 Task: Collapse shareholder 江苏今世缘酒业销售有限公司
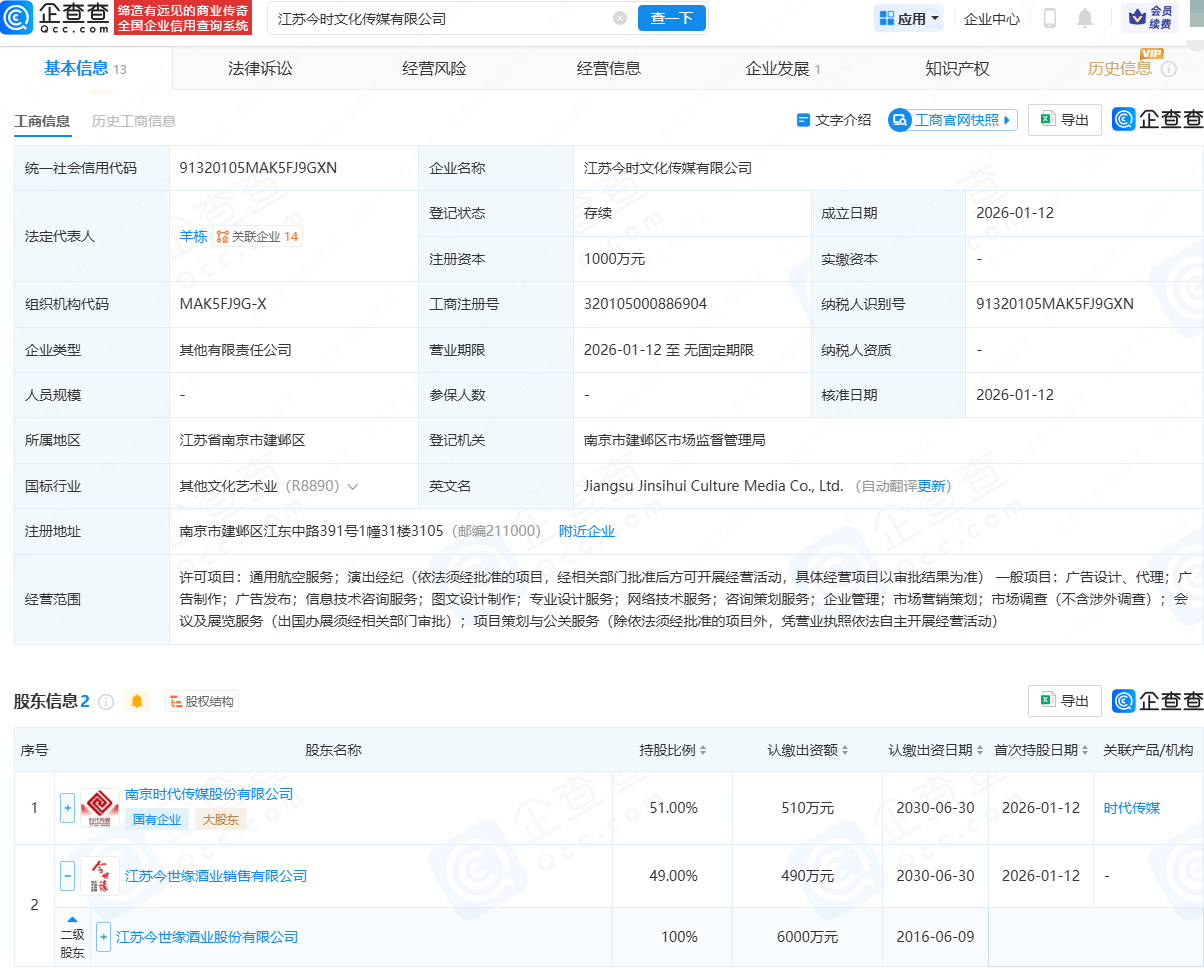[66, 875]
